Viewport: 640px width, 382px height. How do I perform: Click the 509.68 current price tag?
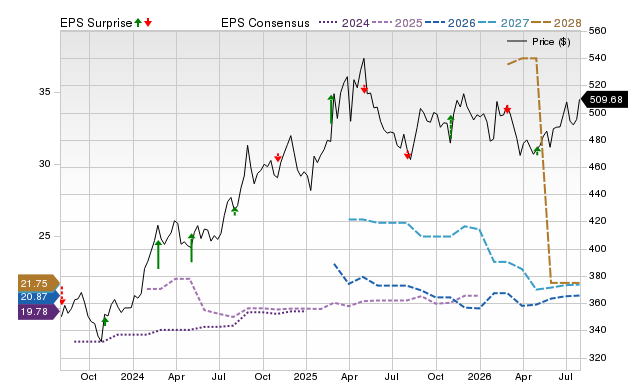point(605,100)
